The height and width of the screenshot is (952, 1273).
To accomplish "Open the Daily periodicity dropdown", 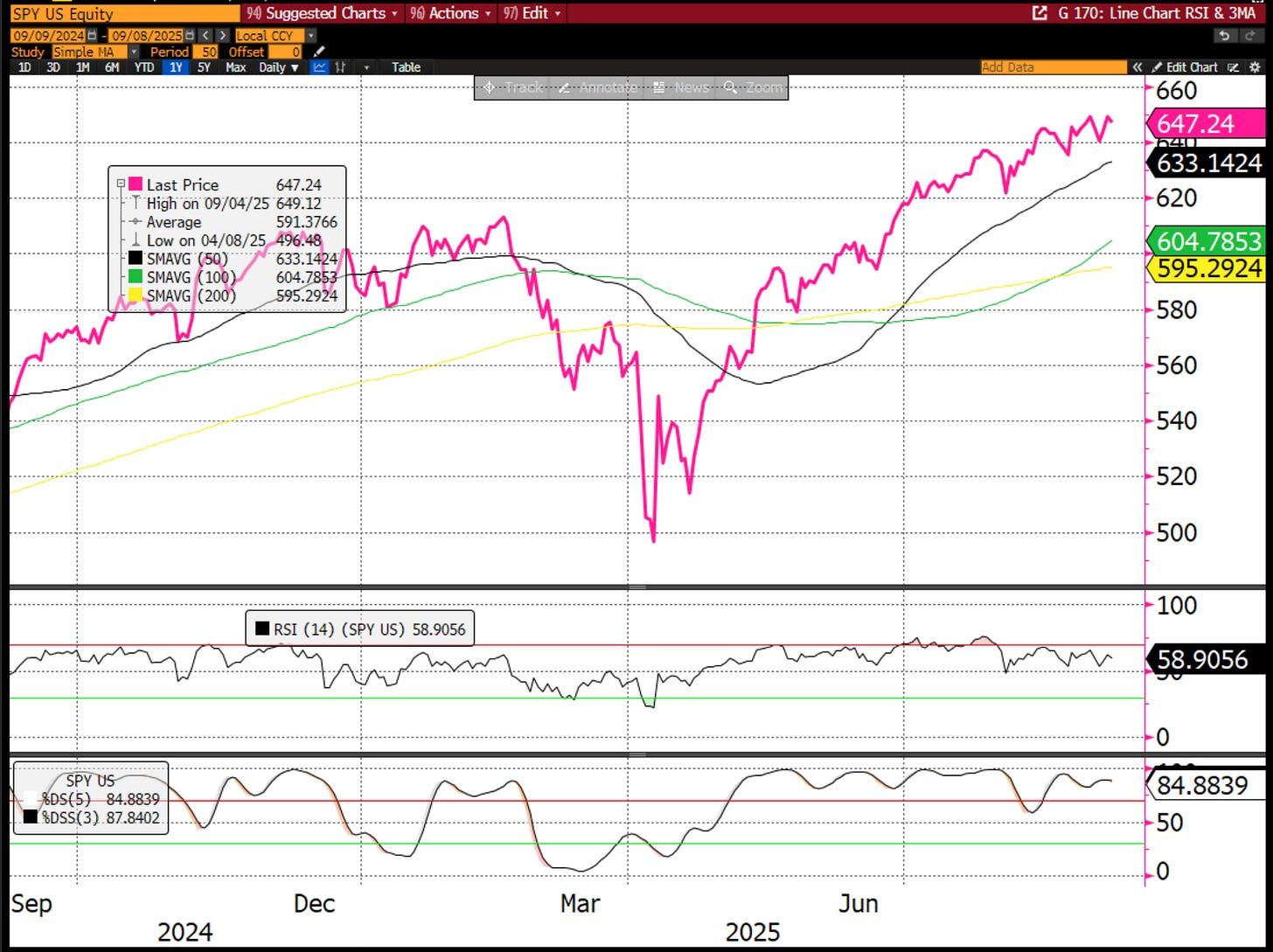I will point(279,67).
